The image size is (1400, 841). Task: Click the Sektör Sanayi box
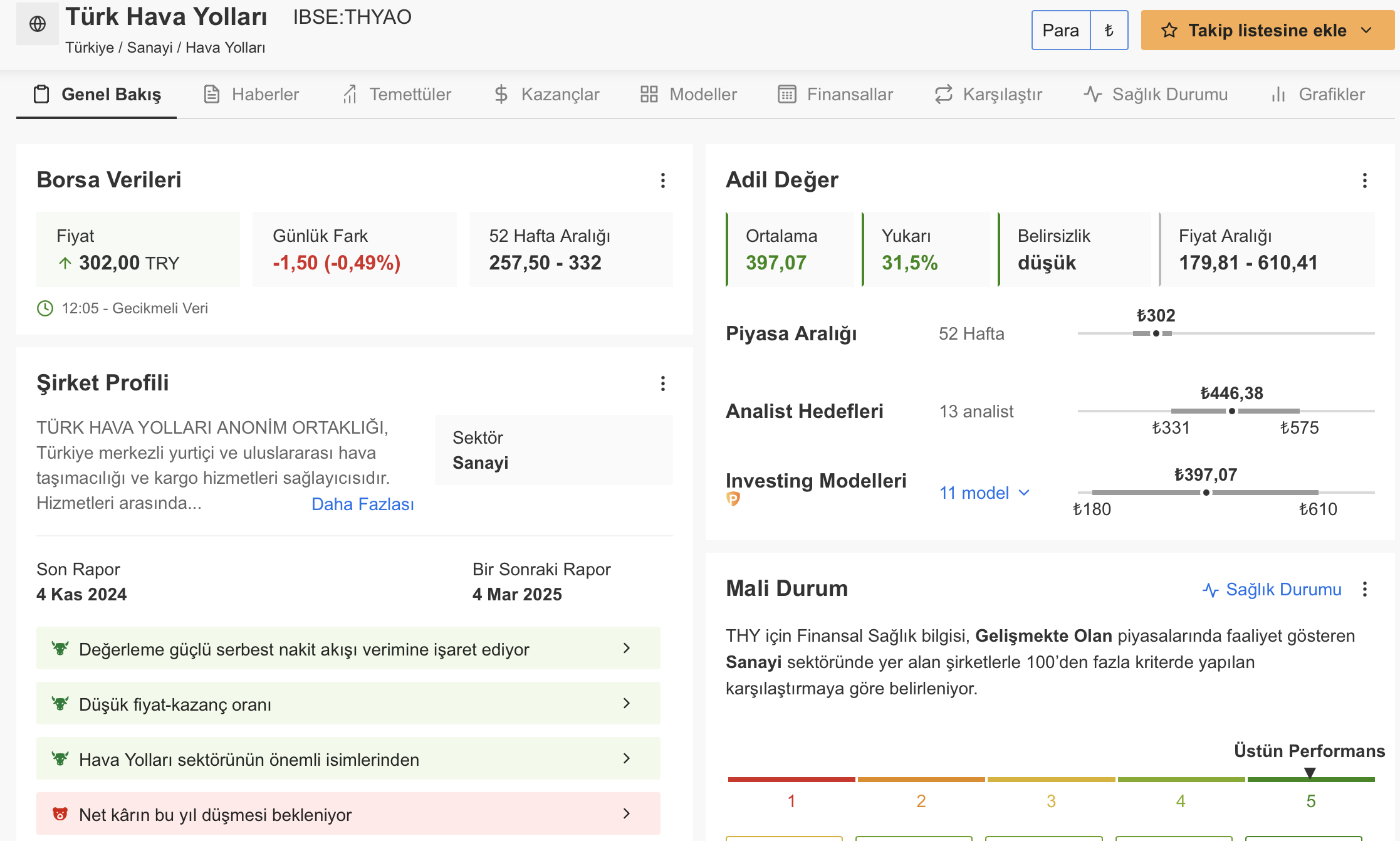point(554,450)
